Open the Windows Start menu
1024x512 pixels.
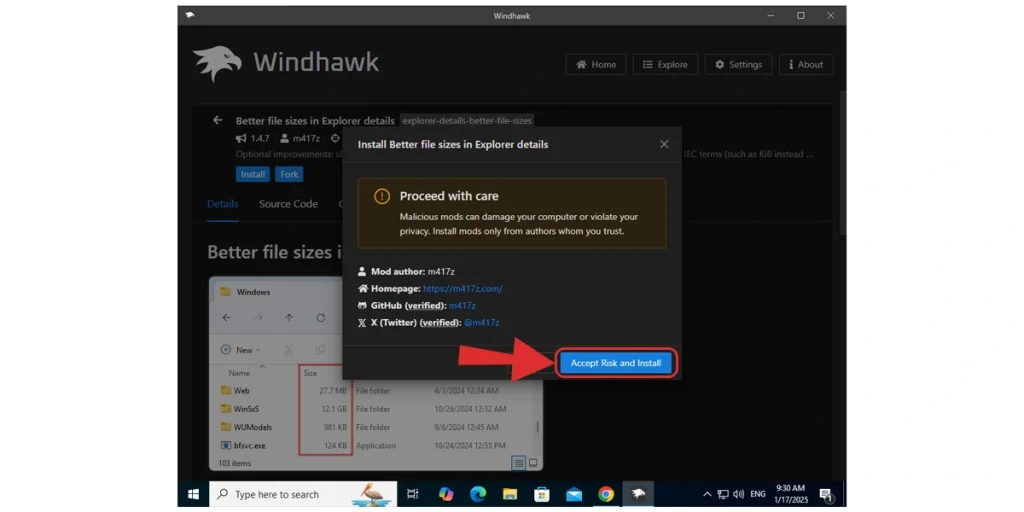click(193, 494)
